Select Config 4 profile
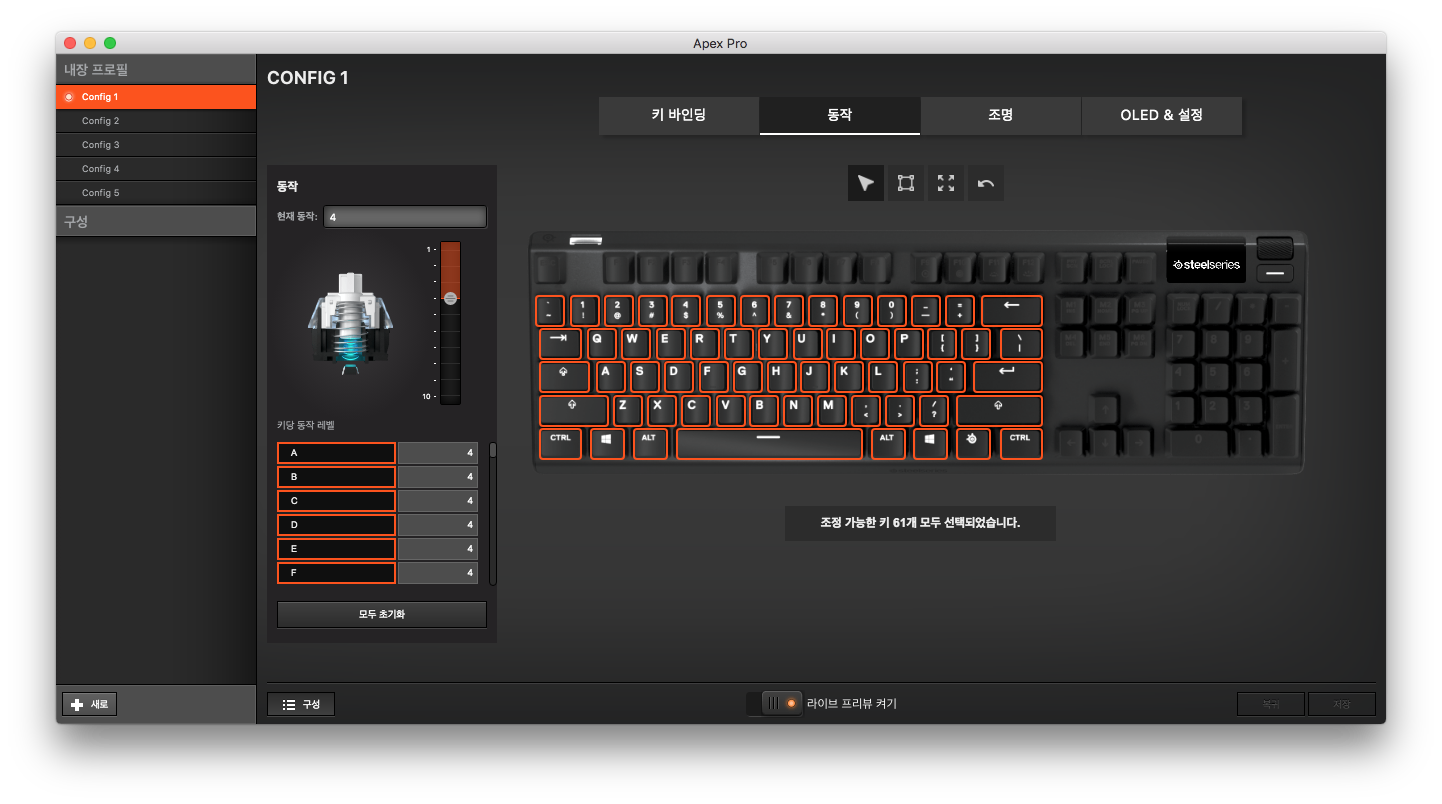This screenshot has width=1442, height=804. (156, 169)
